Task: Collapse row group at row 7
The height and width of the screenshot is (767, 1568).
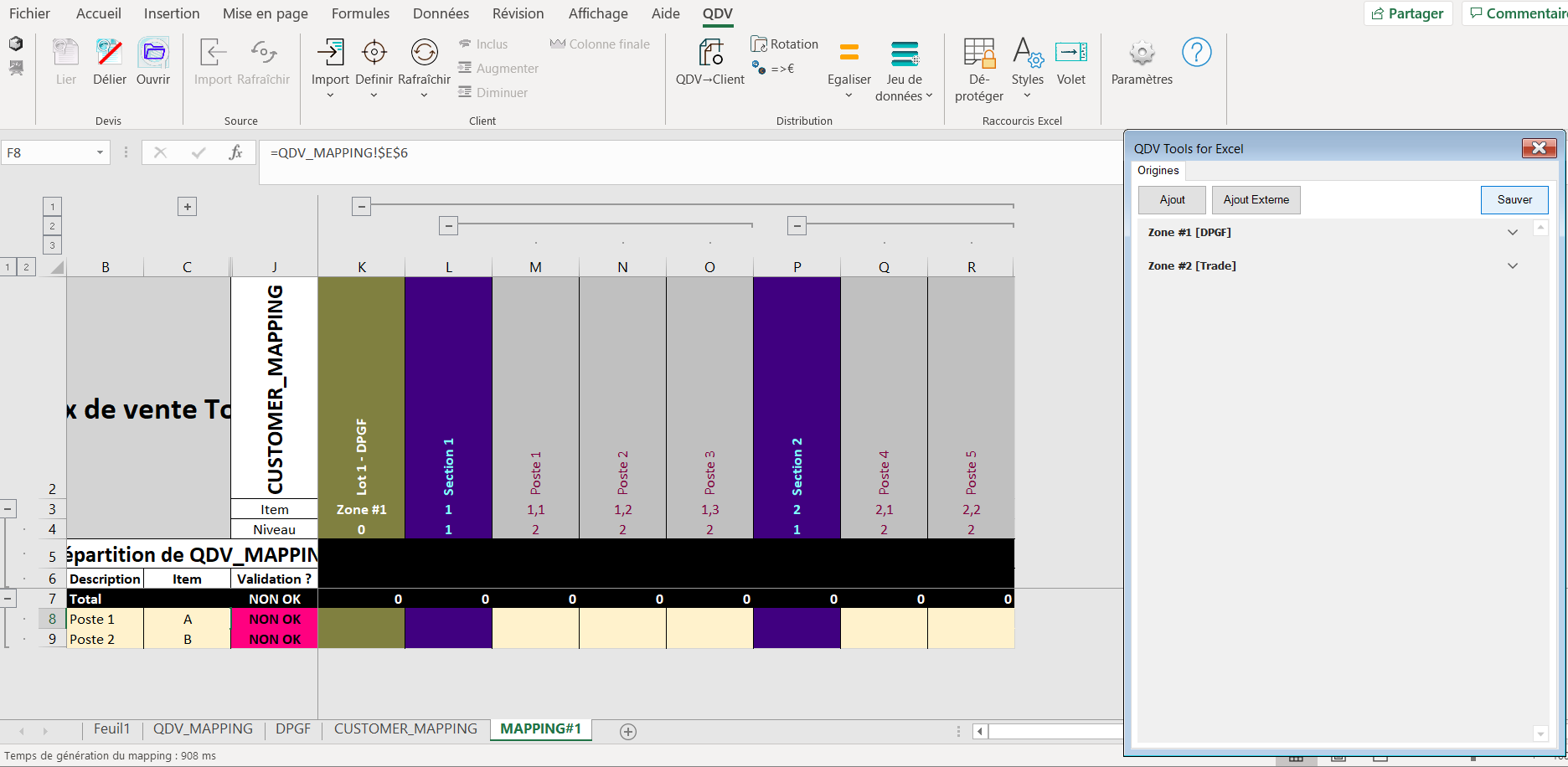Action: coord(8,599)
